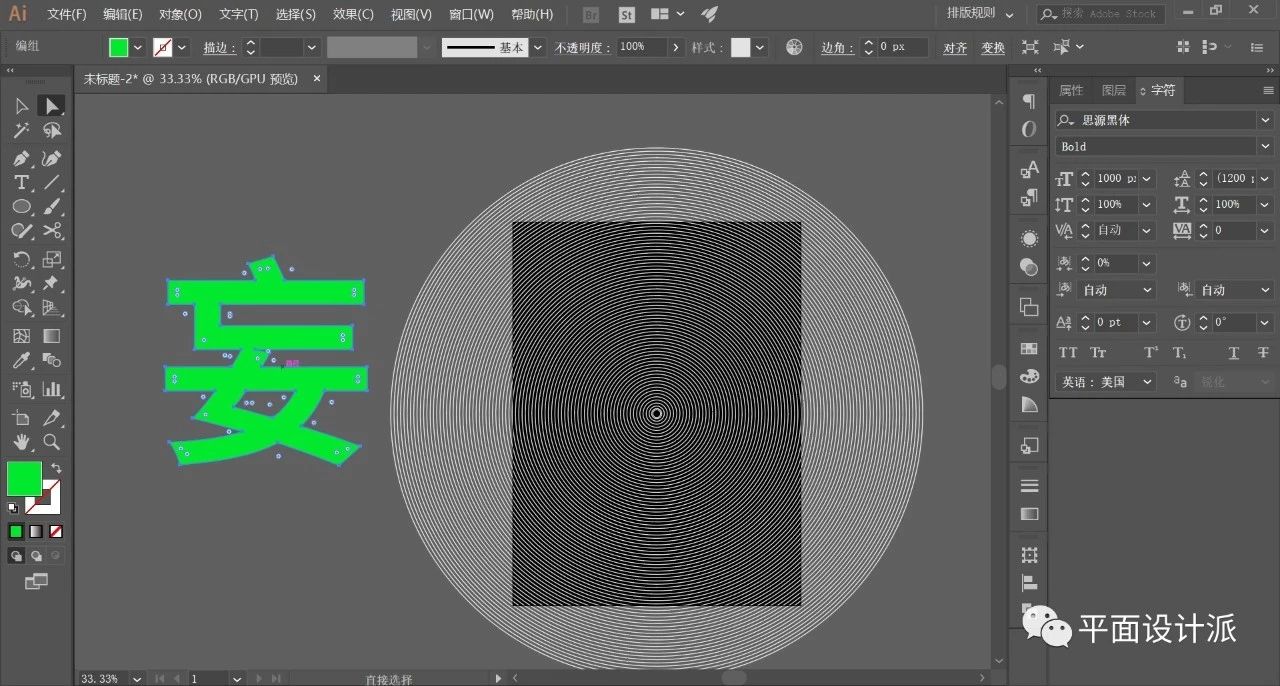1280x686 pixels.
Task: Select the Scissors tool
Action: pyautogui.click(x=52, y=231)
